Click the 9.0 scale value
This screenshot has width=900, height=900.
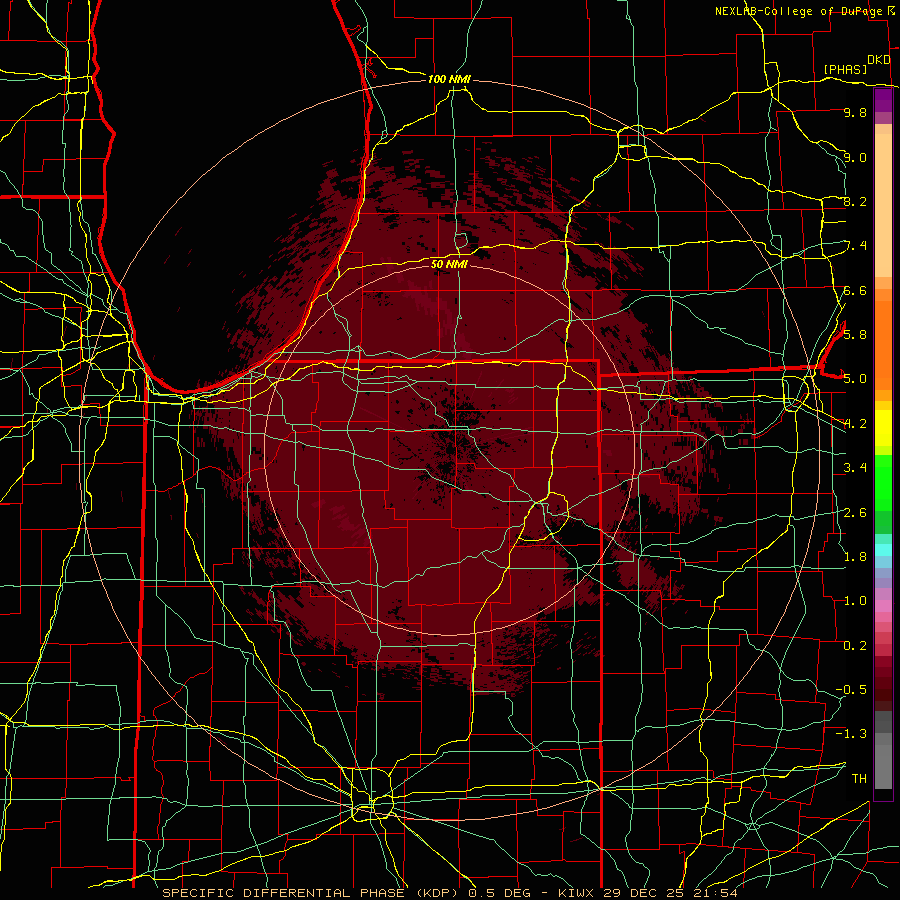pos(855,158)
